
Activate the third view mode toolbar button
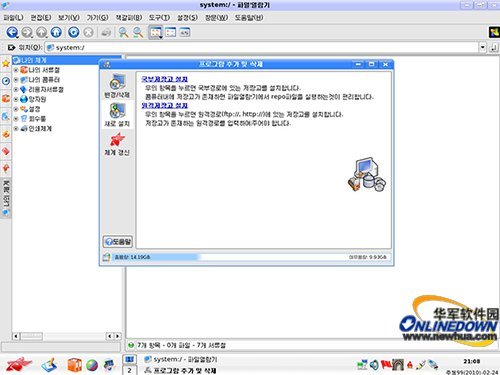point(185,32)
